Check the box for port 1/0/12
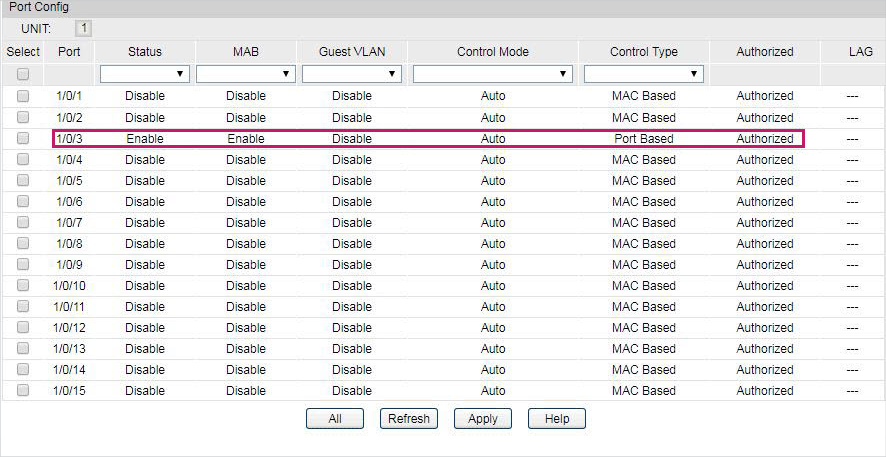The width and height of the screenshot is (886, 457). click(23, 327)
